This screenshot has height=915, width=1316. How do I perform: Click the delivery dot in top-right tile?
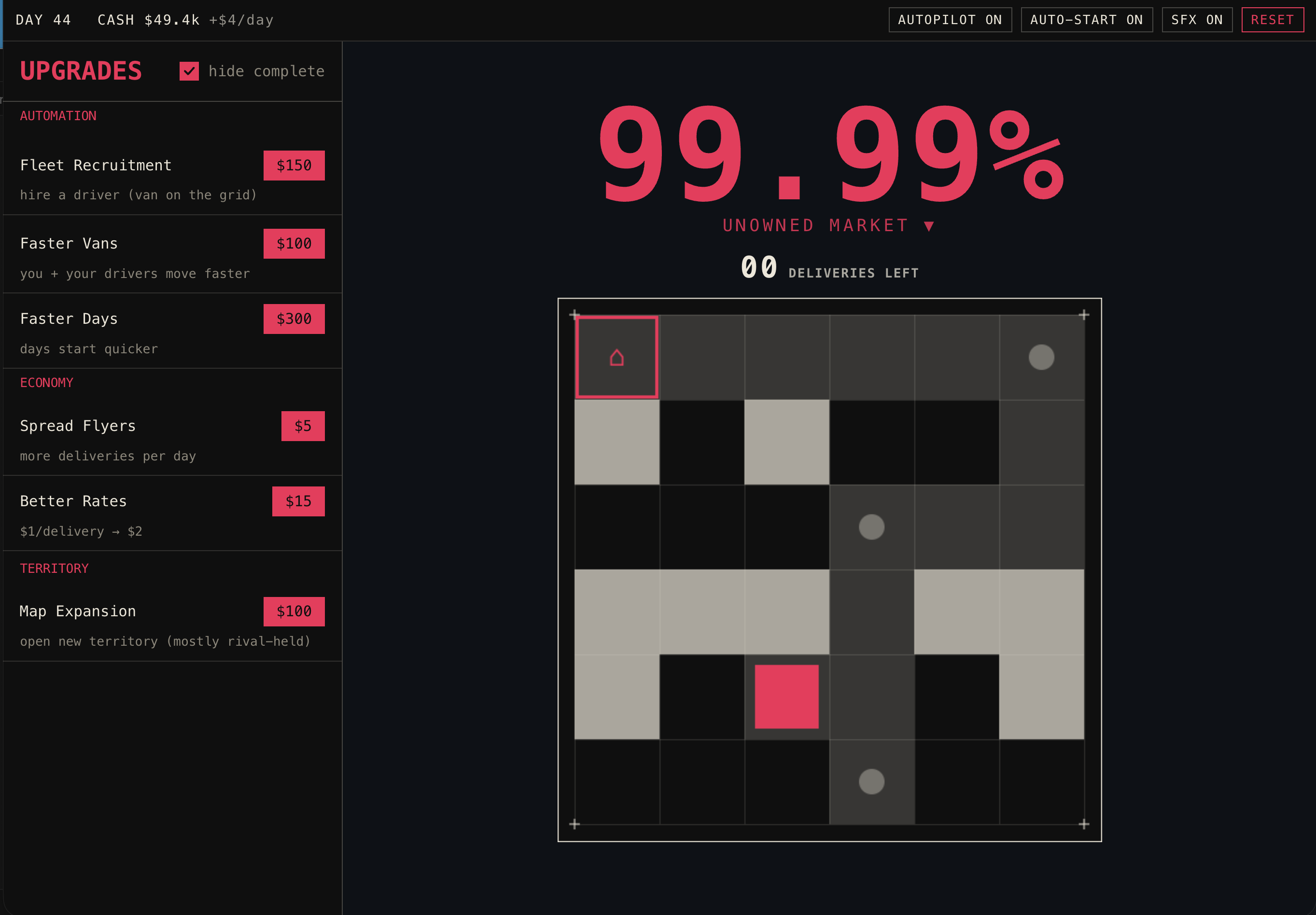(x=1041, y=357)
